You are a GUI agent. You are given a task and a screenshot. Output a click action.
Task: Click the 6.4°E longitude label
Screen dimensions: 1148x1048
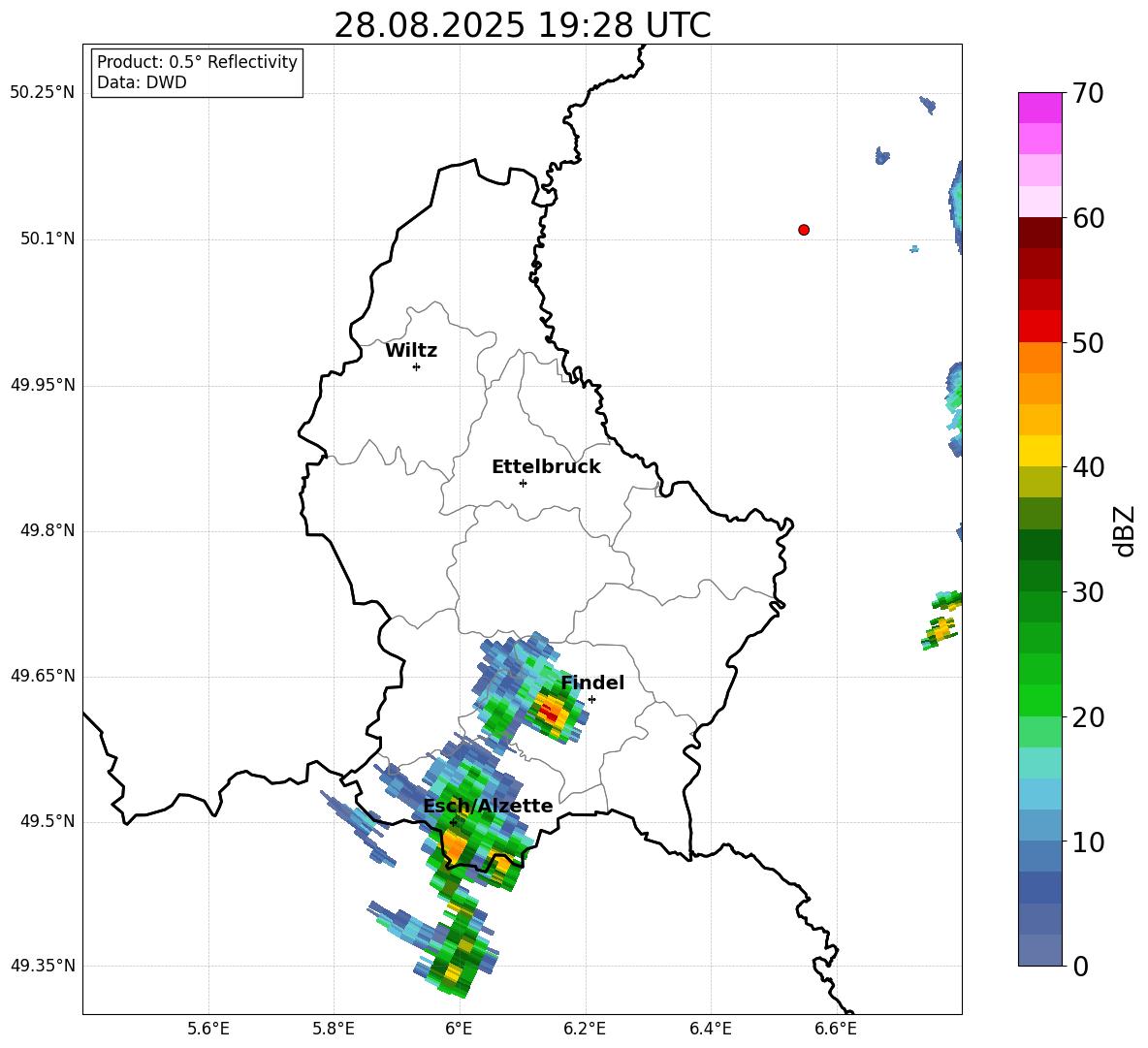710,1030
